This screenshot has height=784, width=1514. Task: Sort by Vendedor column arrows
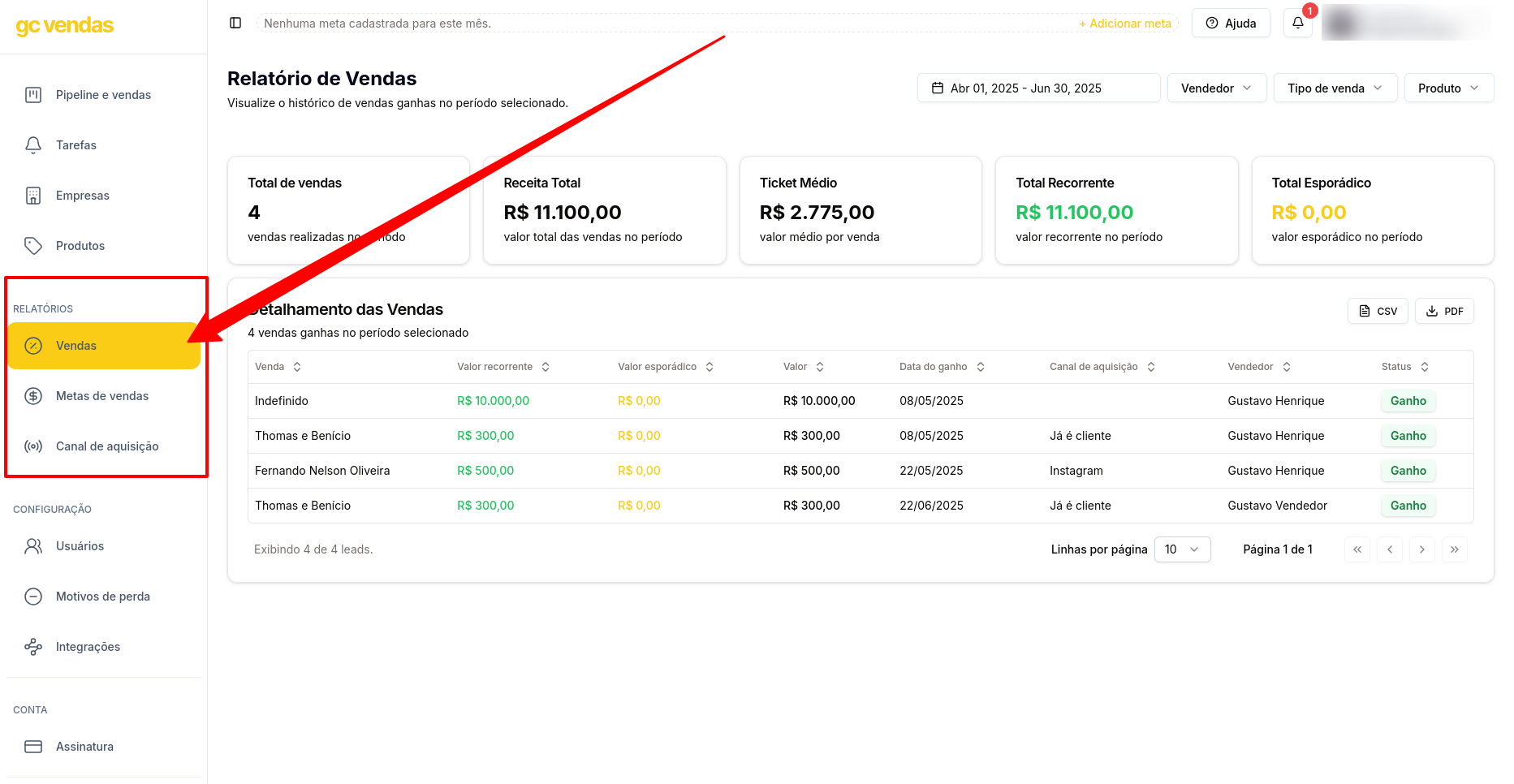pyautogui.click(x=1287, y=367)
